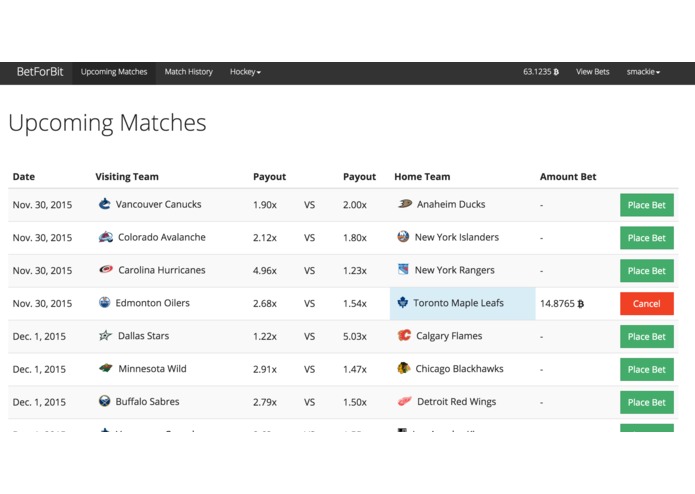Click the 2.91x Wild payout
The width and height of the screenshot is (695, 494).
pos(265,370)
